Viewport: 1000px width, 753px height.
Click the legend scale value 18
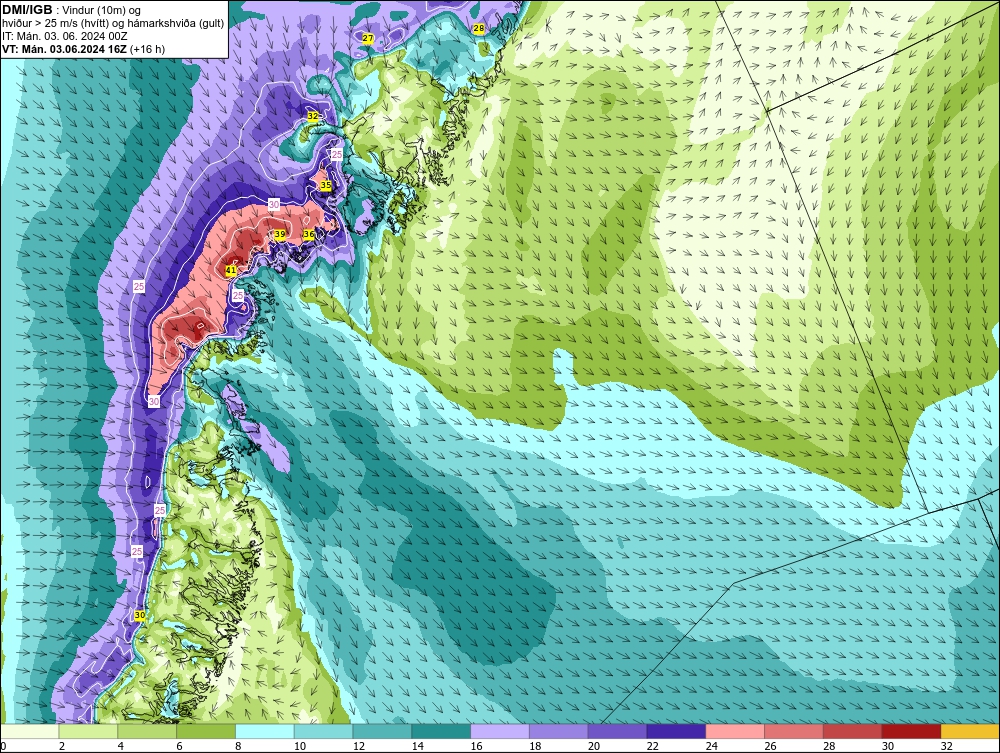pos(534,746)
